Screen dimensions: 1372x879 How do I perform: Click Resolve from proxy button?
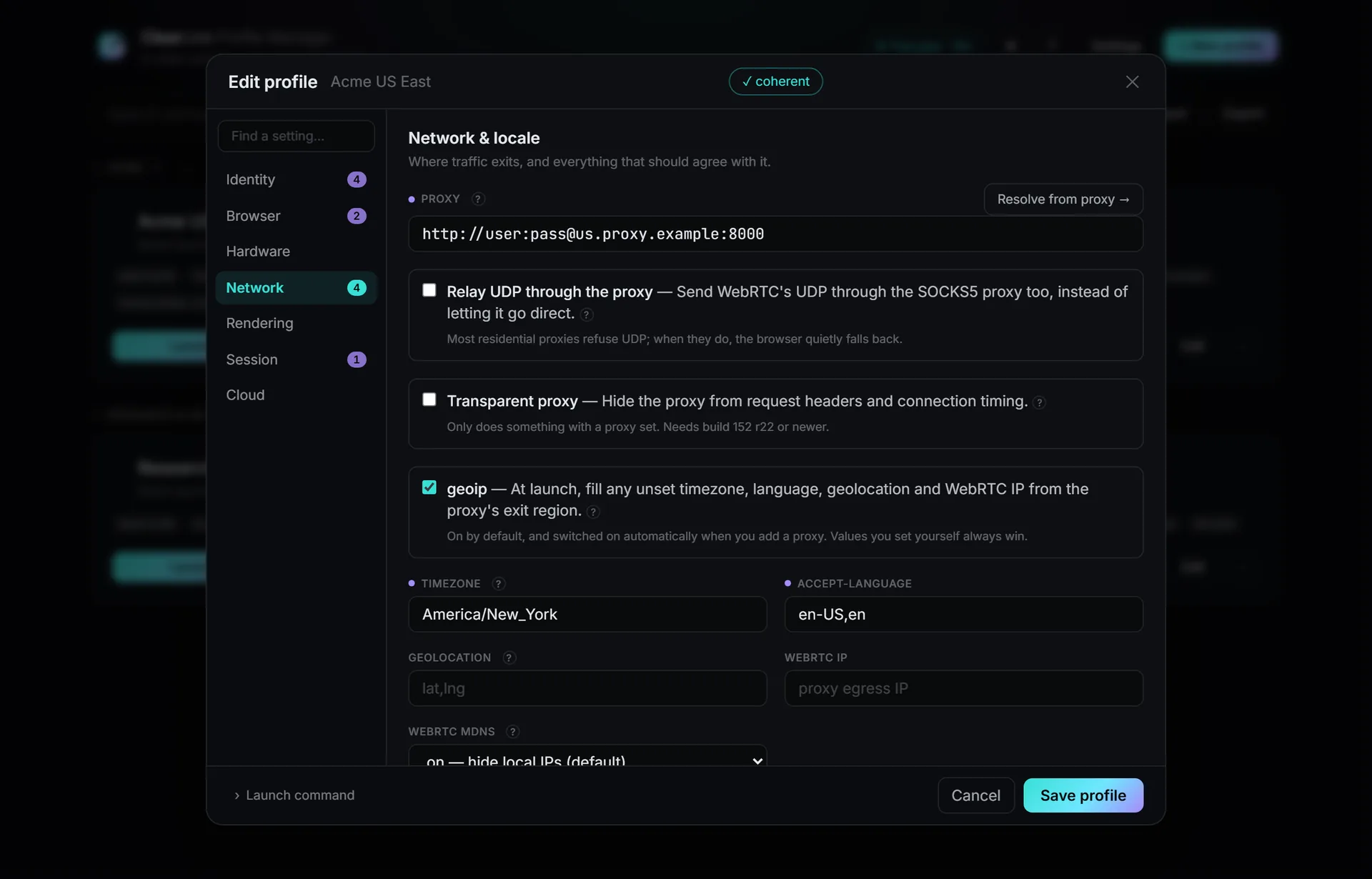point(1063,199)
